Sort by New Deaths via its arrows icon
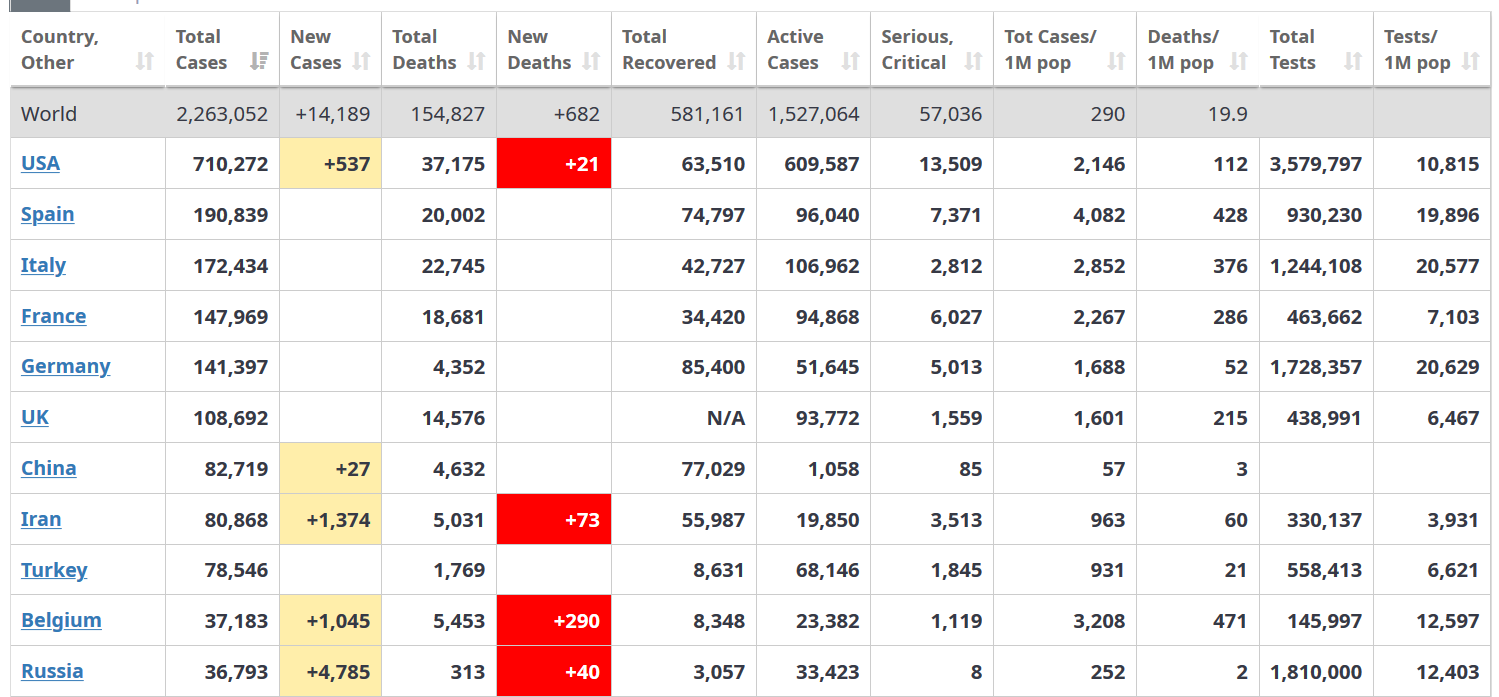This screenshot has width=1499, height=697. pyautogui.click(x=591, y=62)
